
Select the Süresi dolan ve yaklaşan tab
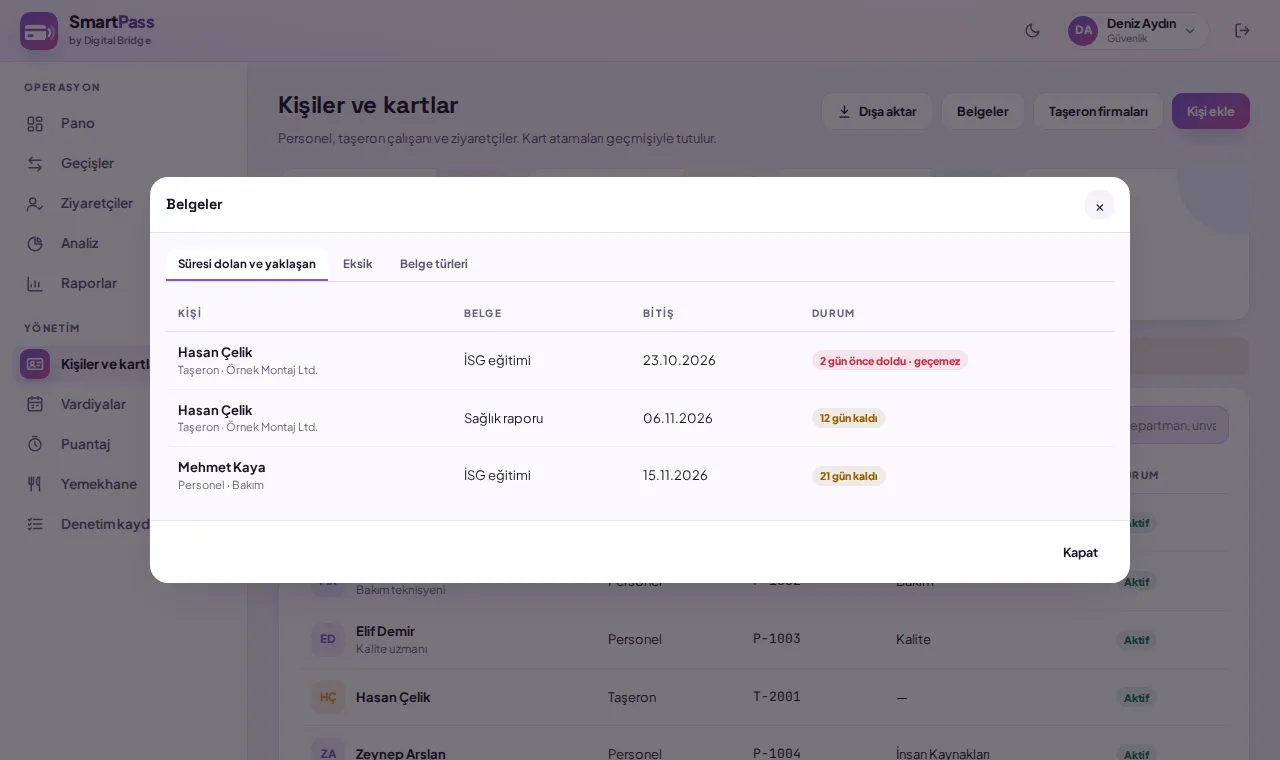click(x=247, y=264)
